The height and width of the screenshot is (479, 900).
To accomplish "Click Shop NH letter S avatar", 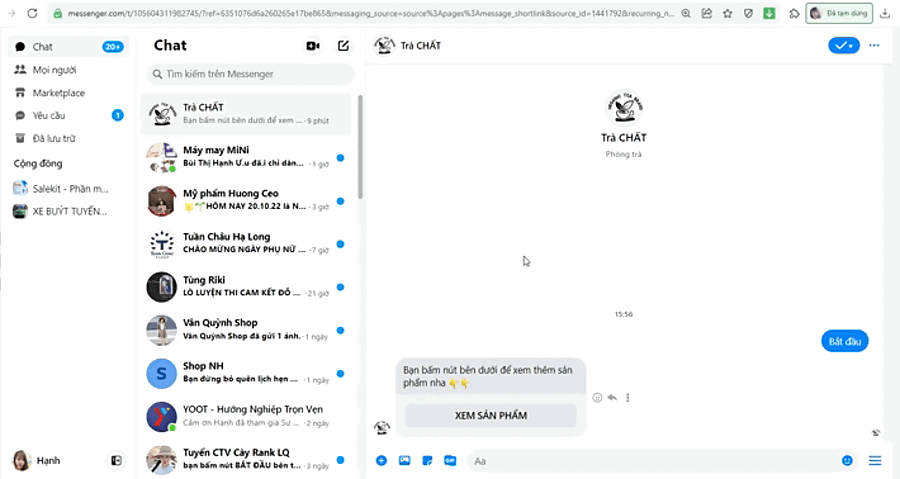I will [161, 373].
